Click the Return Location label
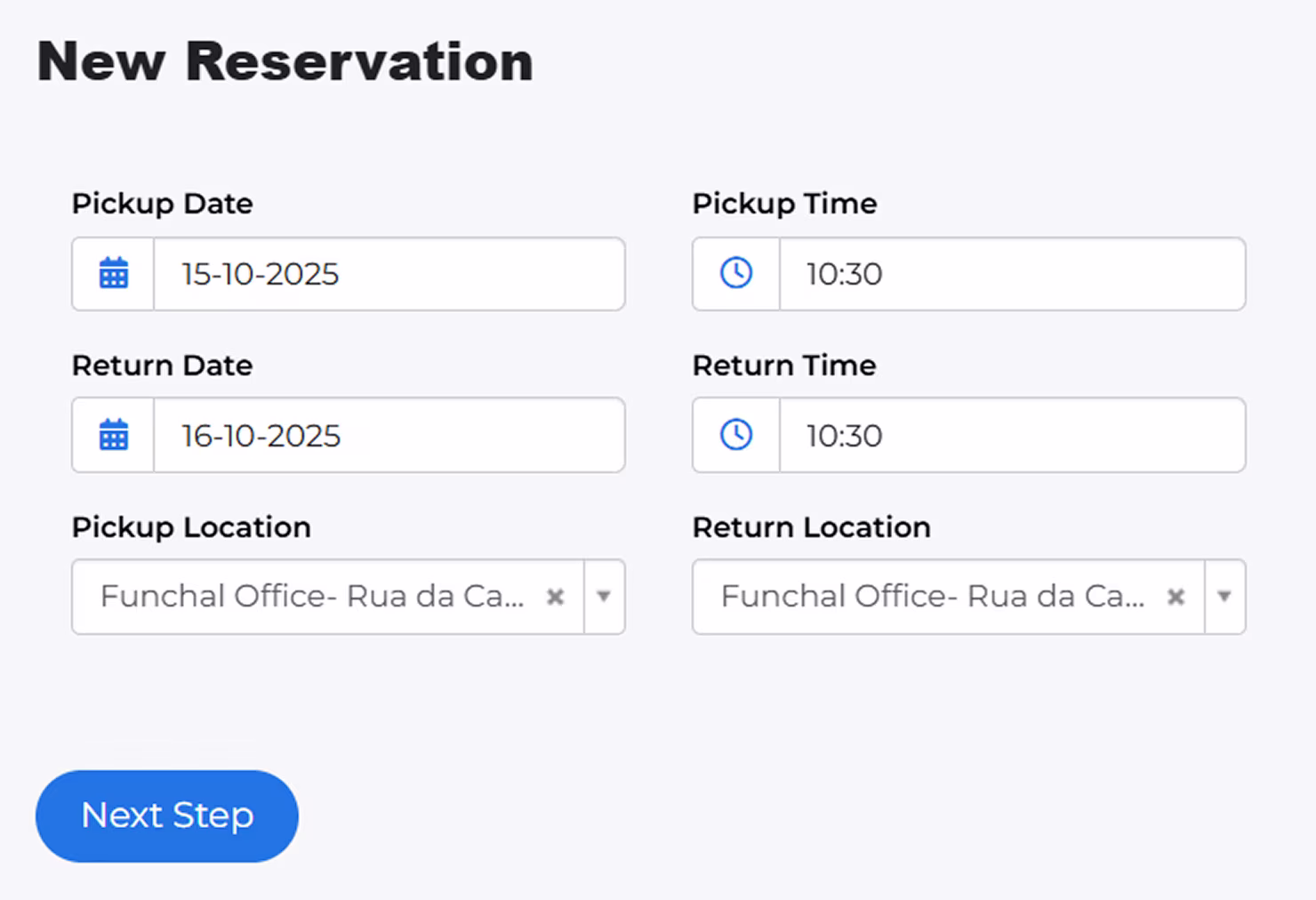 pos(811,527)
